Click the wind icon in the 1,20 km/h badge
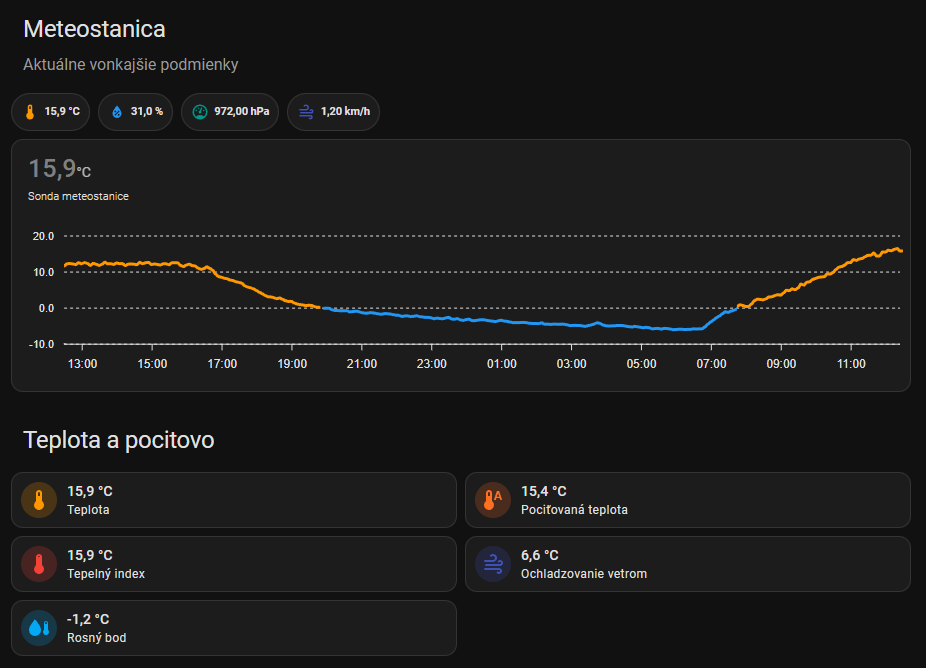Viewport: 926px width, 668px height. pyautogui.click(x=305, y=112)
